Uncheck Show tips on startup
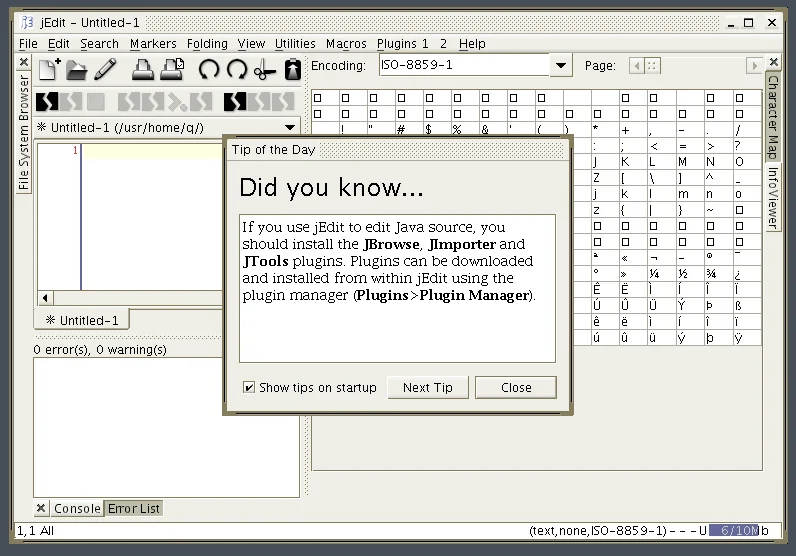Image resolution: width=796 pixels, height=556 pixels. pos(249,388)
